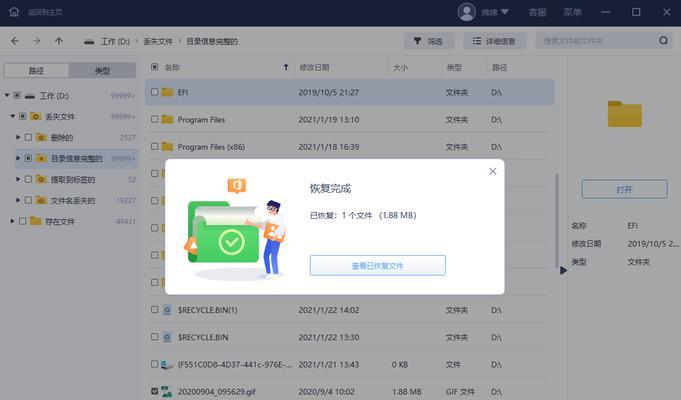Expand the 存在文件 tree node

coord(13,221)
